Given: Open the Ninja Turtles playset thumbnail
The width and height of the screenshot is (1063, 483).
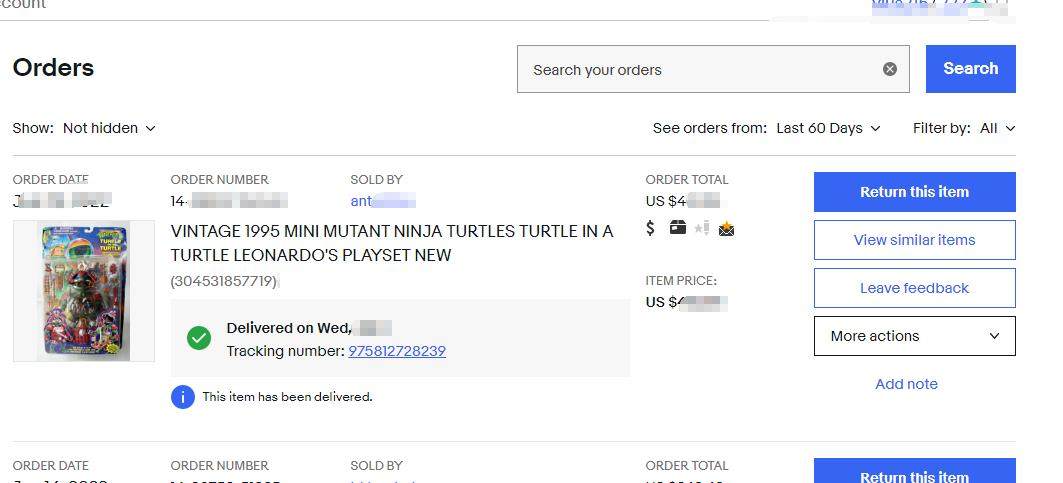Looking at the screenshot, I should (x=84, y=291).
